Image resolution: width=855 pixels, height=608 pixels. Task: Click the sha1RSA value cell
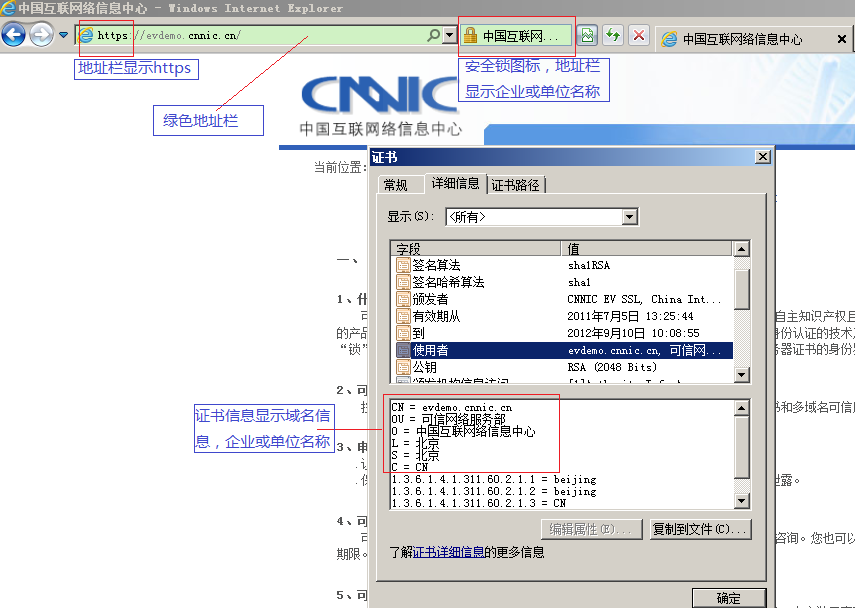coord(589,266)
